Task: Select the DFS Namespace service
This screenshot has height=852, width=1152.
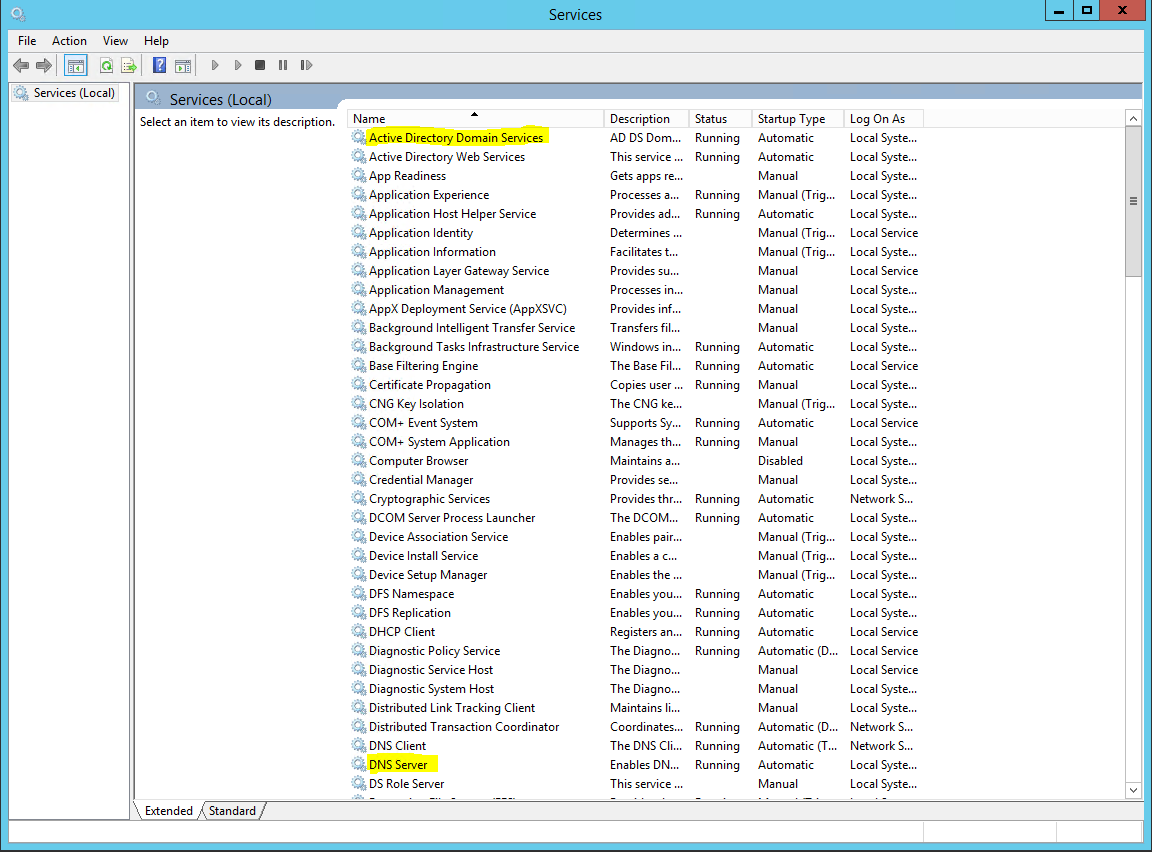Action: pyautogui.click(x=635, y=593)
